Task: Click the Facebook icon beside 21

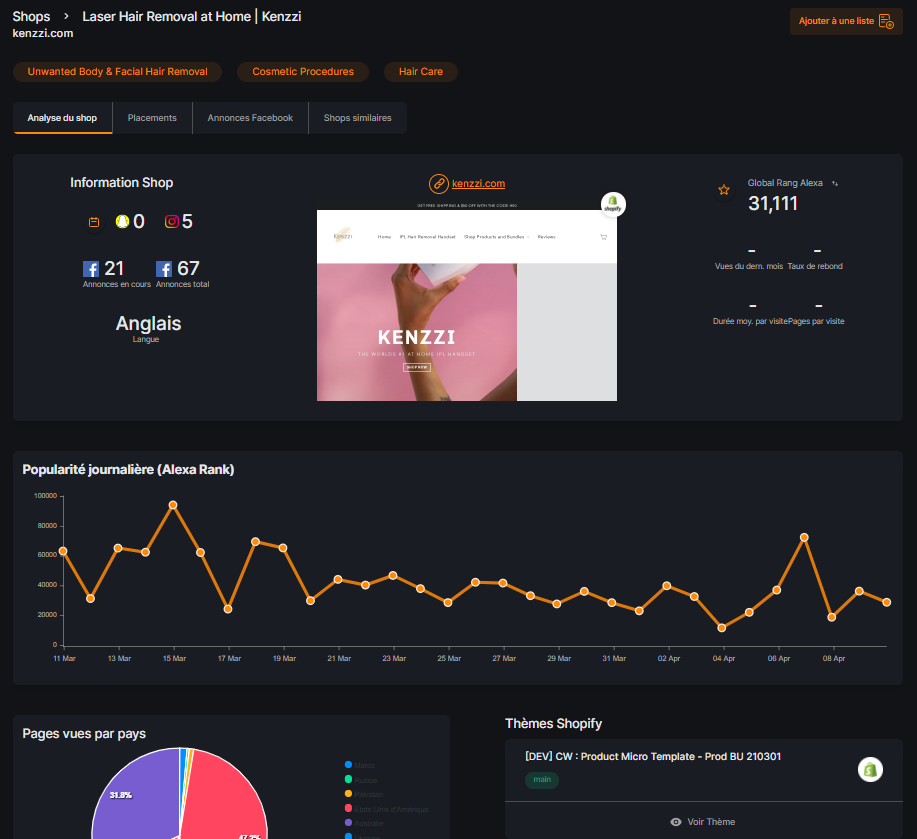Action: [91, 269]
